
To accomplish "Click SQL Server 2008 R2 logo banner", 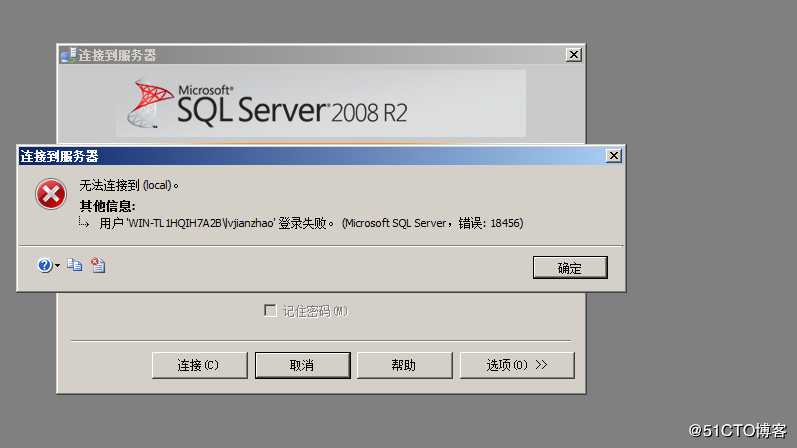I will 321,103.
